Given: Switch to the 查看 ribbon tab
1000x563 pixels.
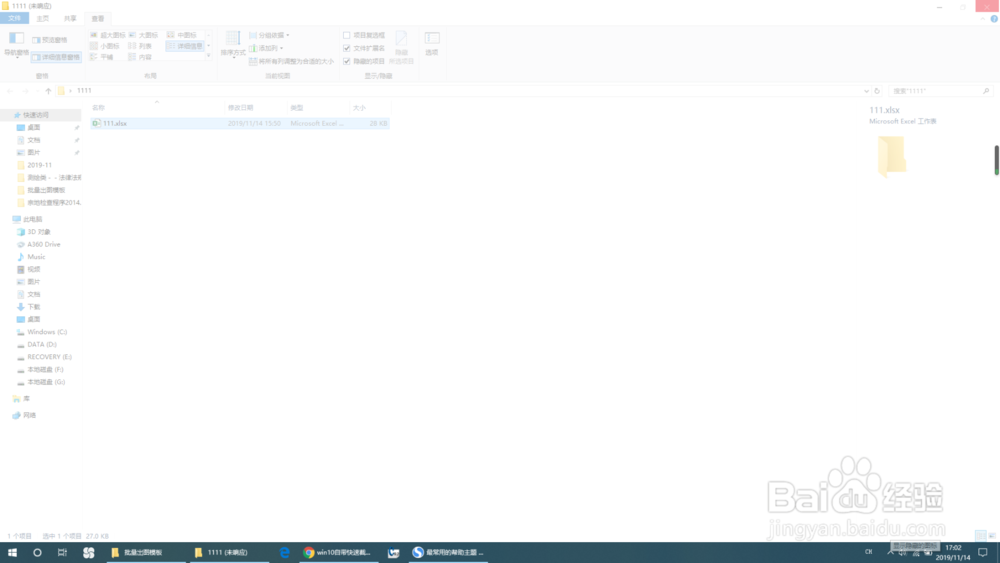Looking at the screenshot, I should tap(98, 18).
